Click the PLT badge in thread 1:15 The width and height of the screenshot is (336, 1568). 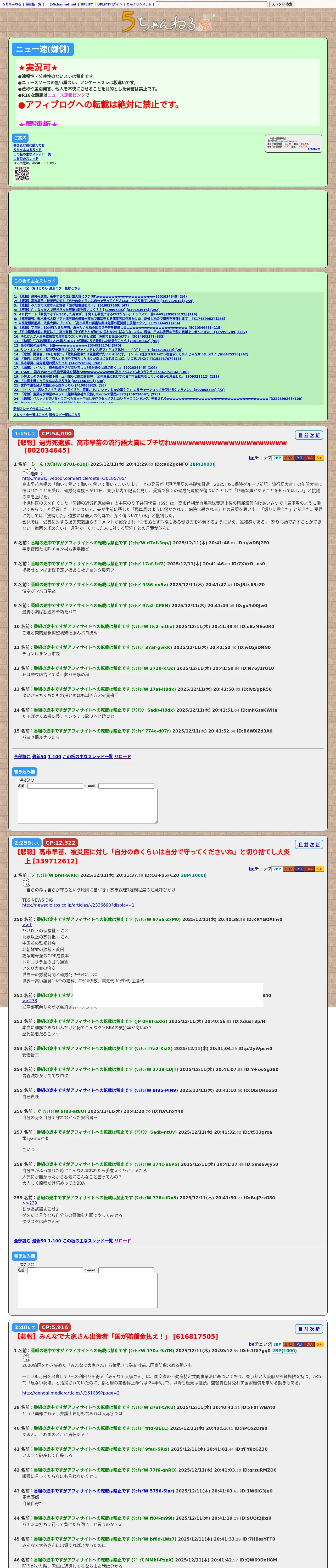click(x=299, y=458)
